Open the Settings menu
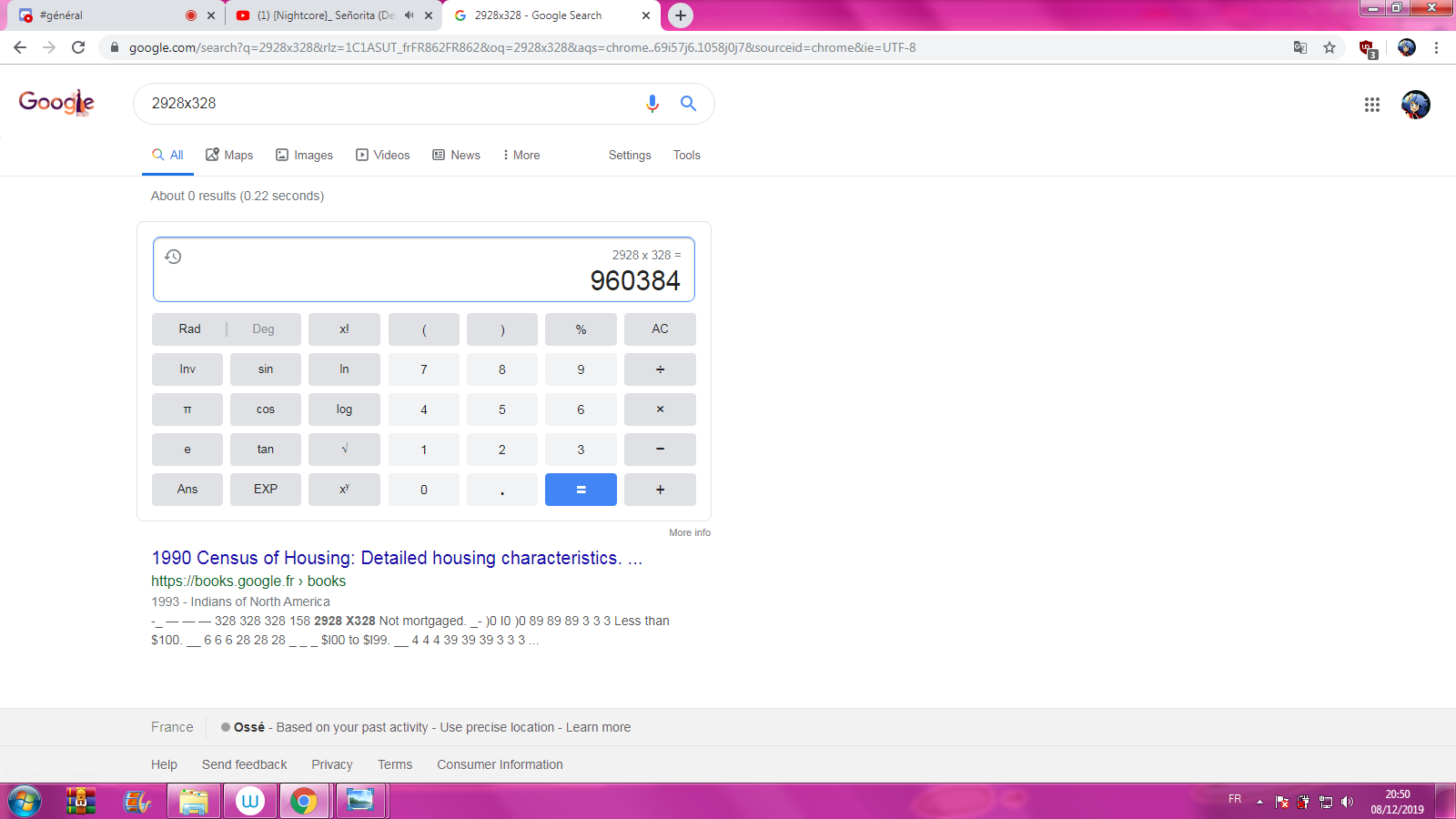The image size is (1456, 819). coord(629,156)
